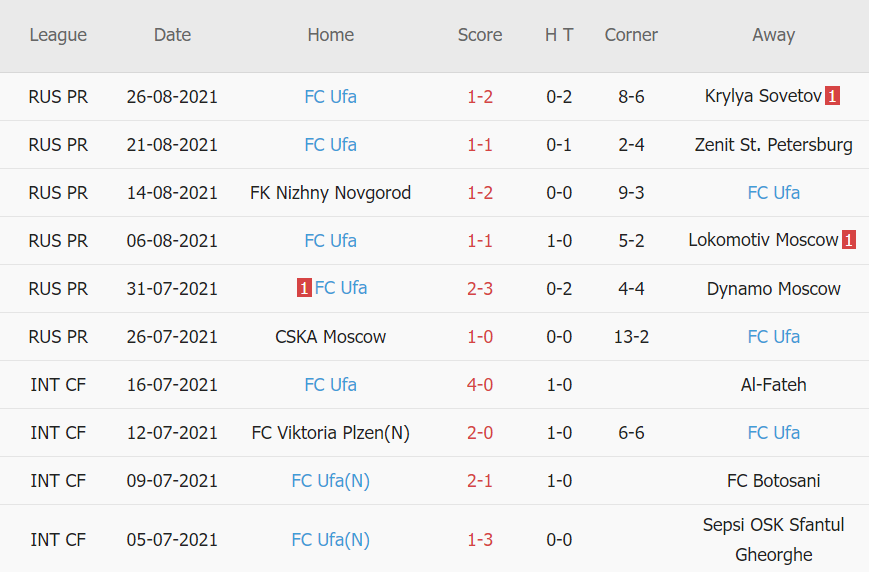Click the Corner column header
The image size is (869, 572).
(631, 35)
